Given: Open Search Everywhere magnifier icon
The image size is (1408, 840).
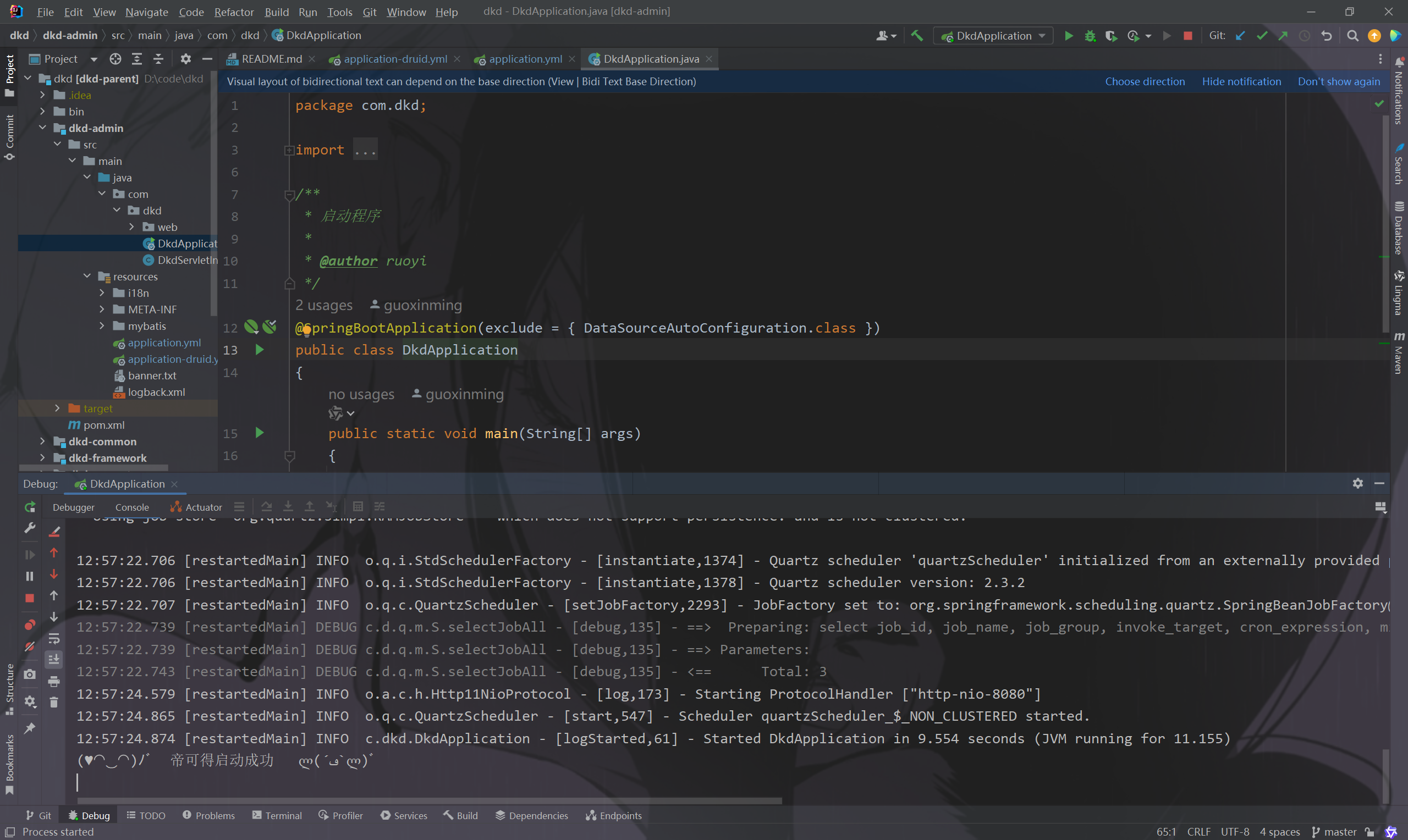Looking at the screenshot, I should (1352, 36).
